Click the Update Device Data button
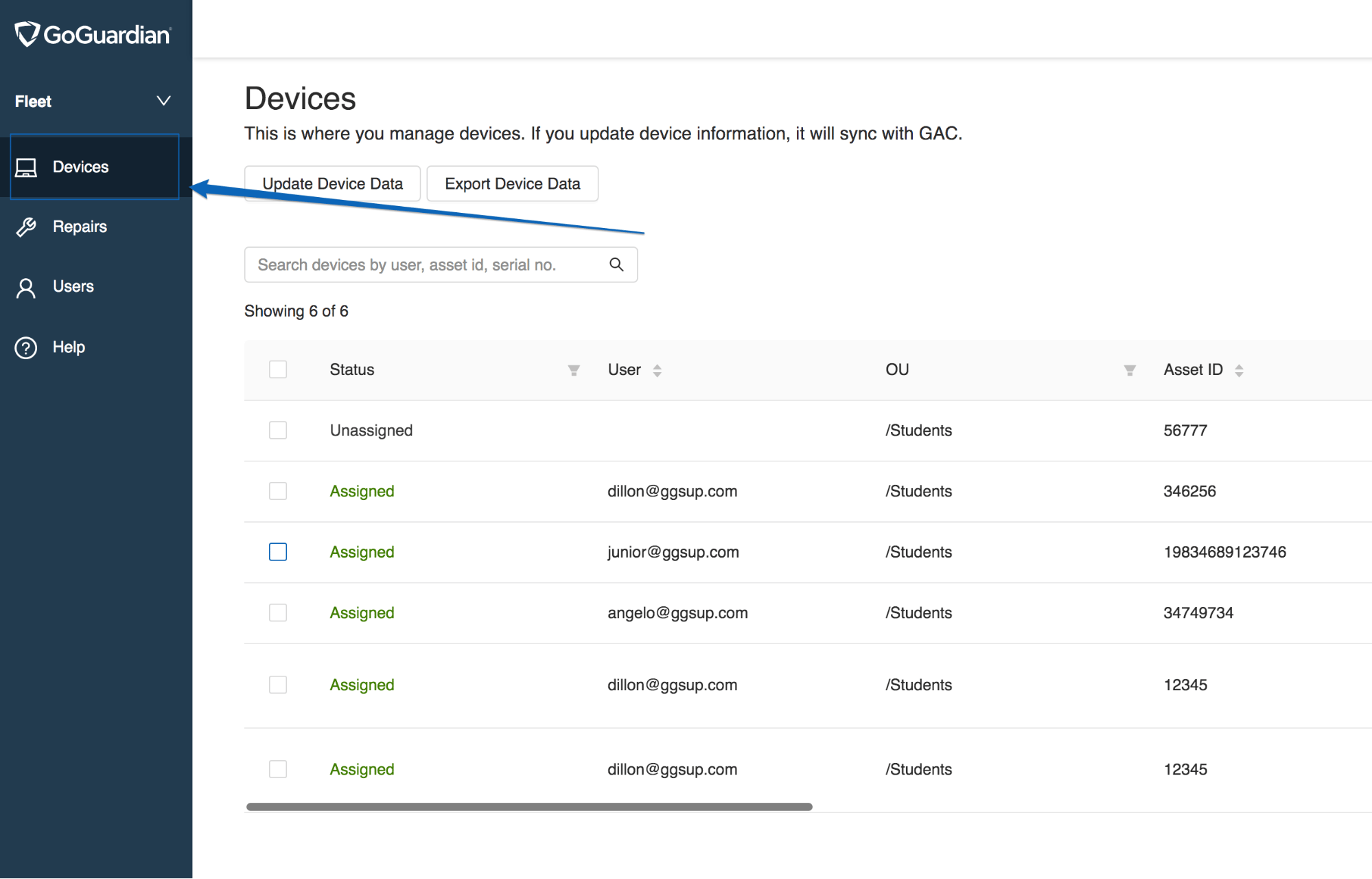The height and width of the screenshot is (879, 1372). [332, 183]
